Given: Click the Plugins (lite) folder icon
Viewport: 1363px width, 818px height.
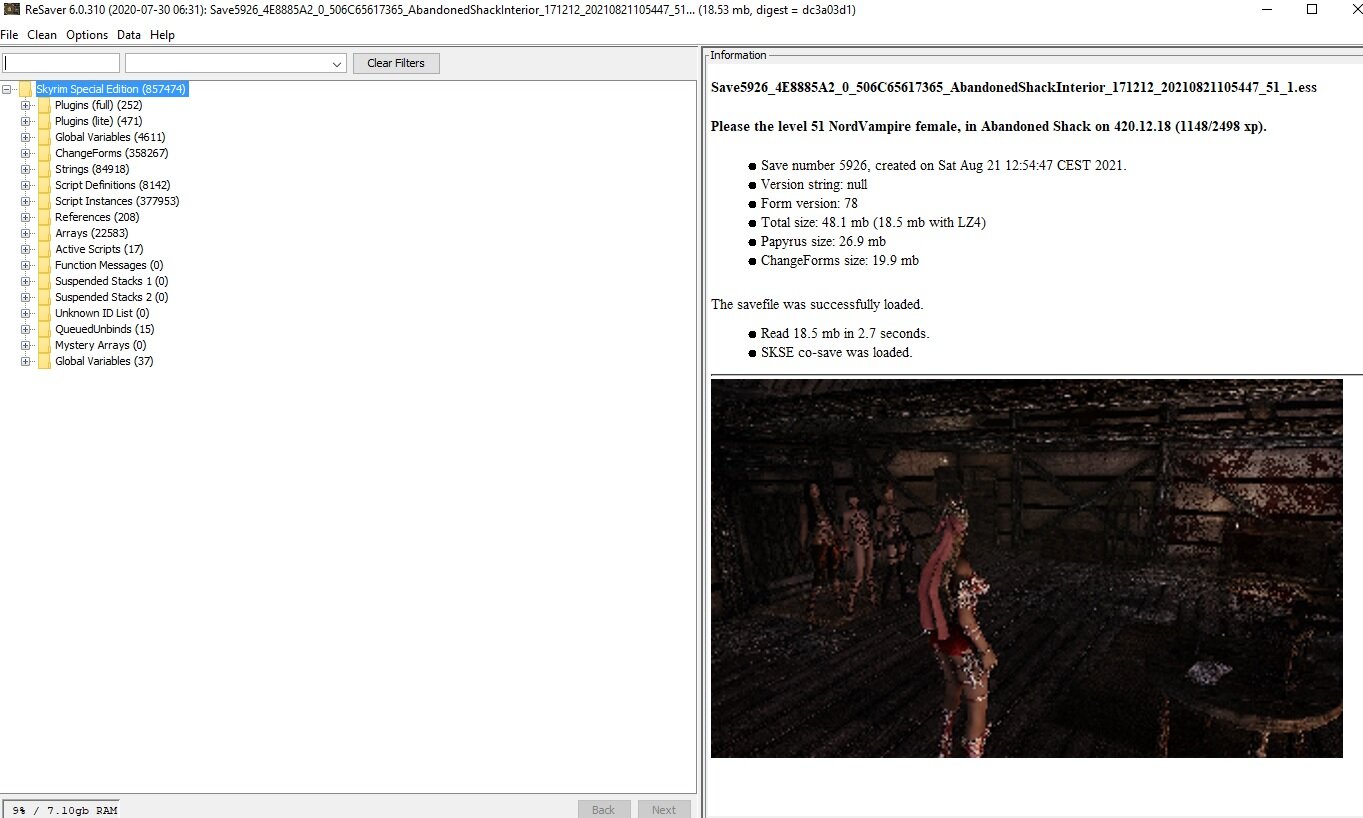Looking at the screenshot, I should [45, 121].
